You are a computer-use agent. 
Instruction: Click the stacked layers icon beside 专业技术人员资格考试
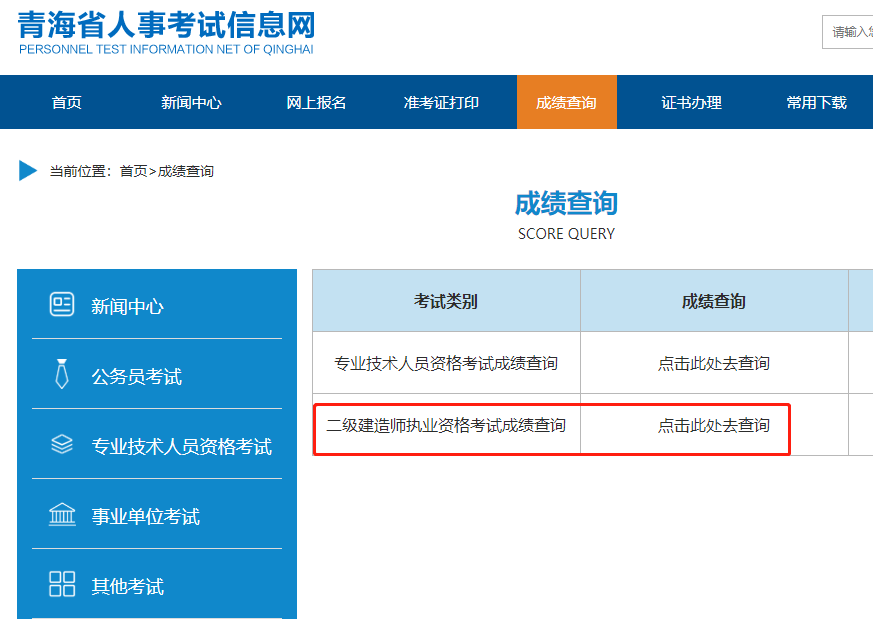tap(62, 443)
